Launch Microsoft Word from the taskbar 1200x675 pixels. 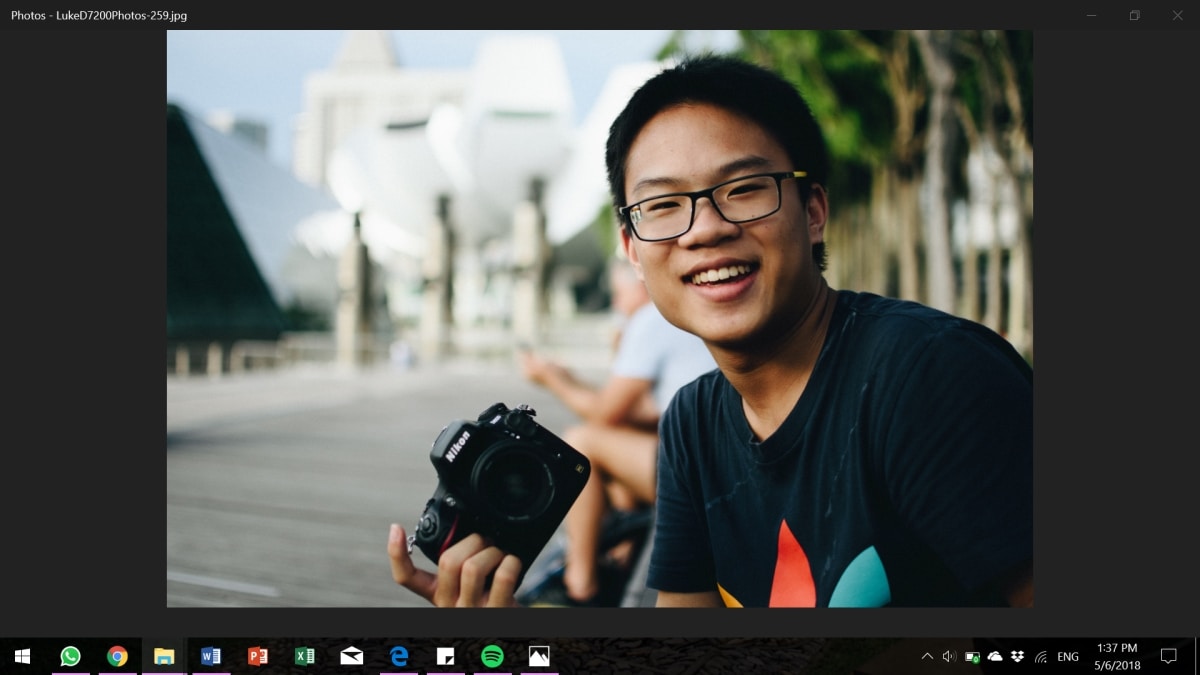(211, 656)
